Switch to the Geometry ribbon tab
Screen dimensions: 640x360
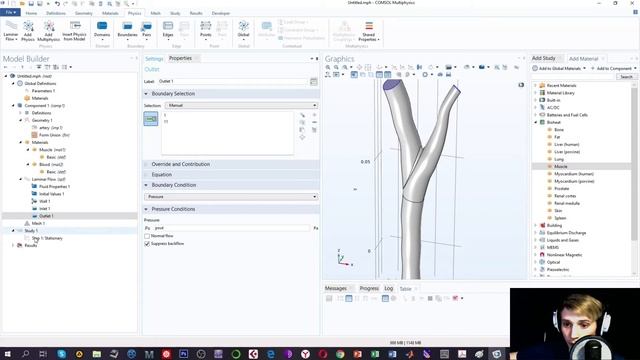pos(84,13)
